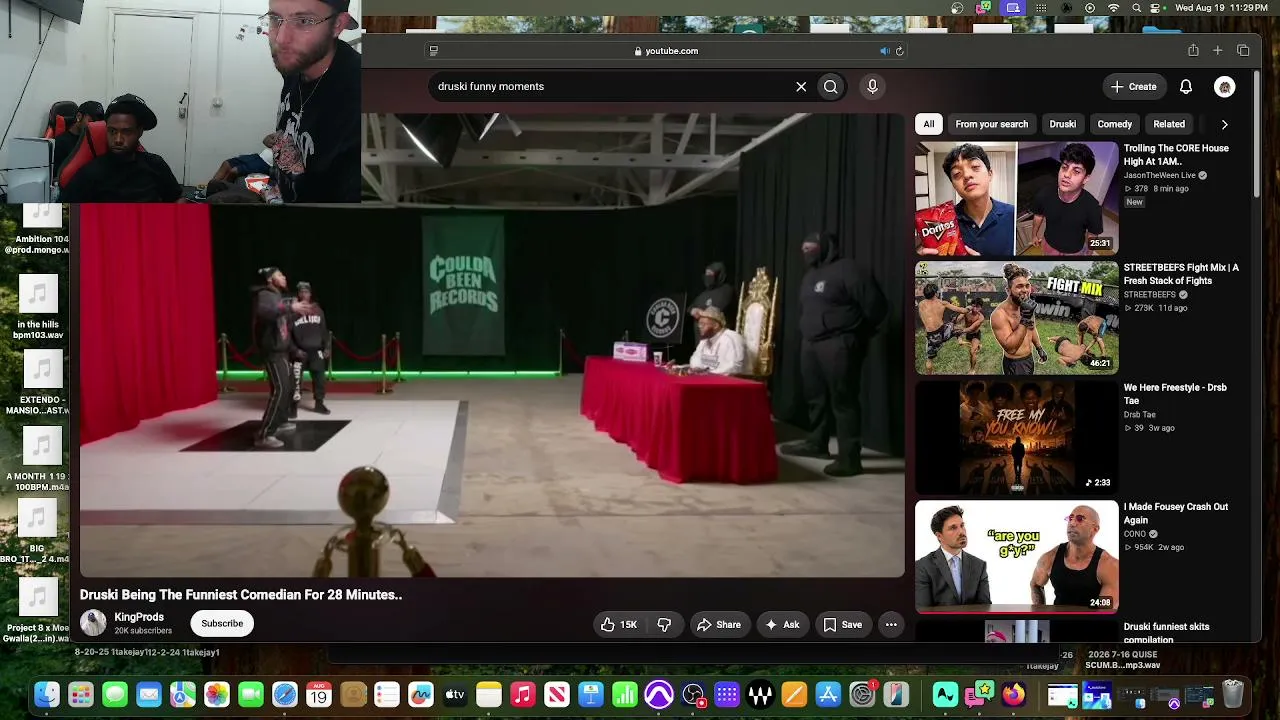Screen dimensions: 1280x720
Task: Open KingProds channel avatar
Action: pos(93,623)
